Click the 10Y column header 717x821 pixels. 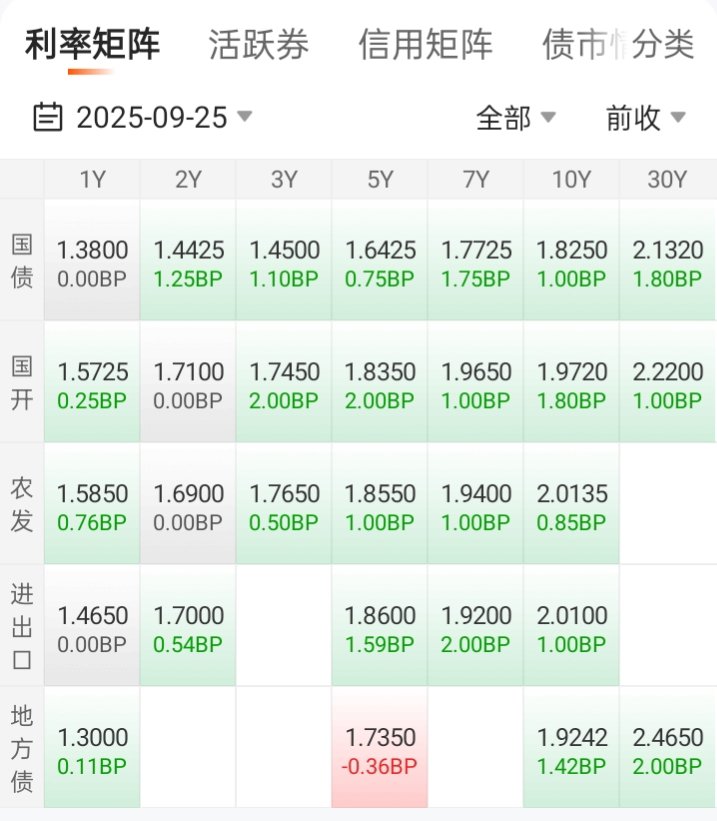click(571, 180)
